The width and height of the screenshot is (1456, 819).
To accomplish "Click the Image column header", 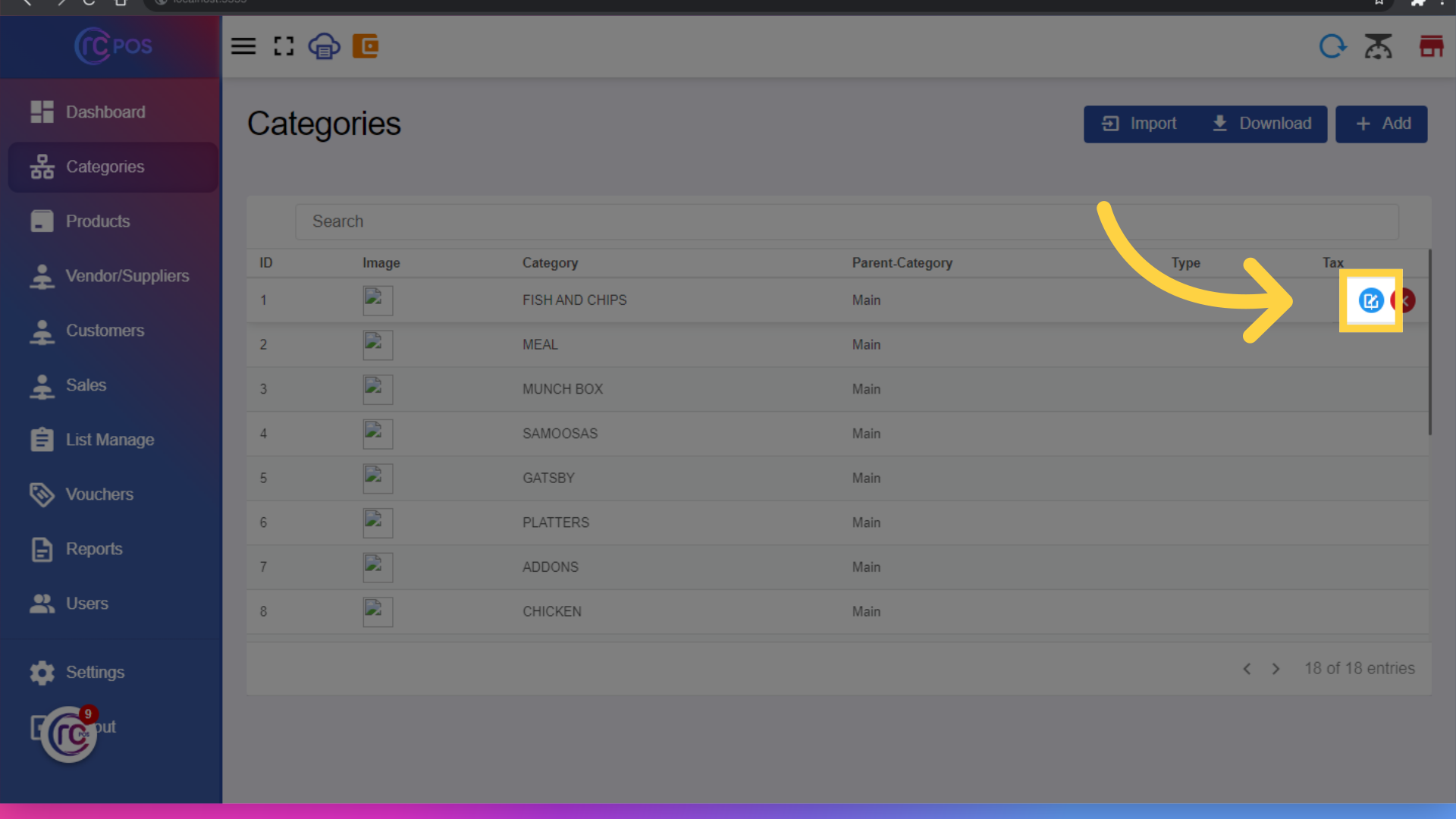I will [381, 263].
